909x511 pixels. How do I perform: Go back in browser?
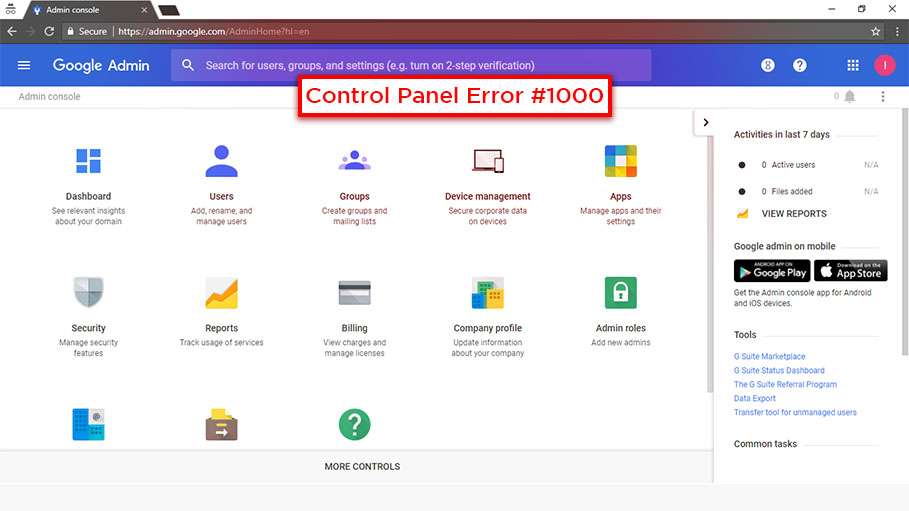[x=12, y=31]
